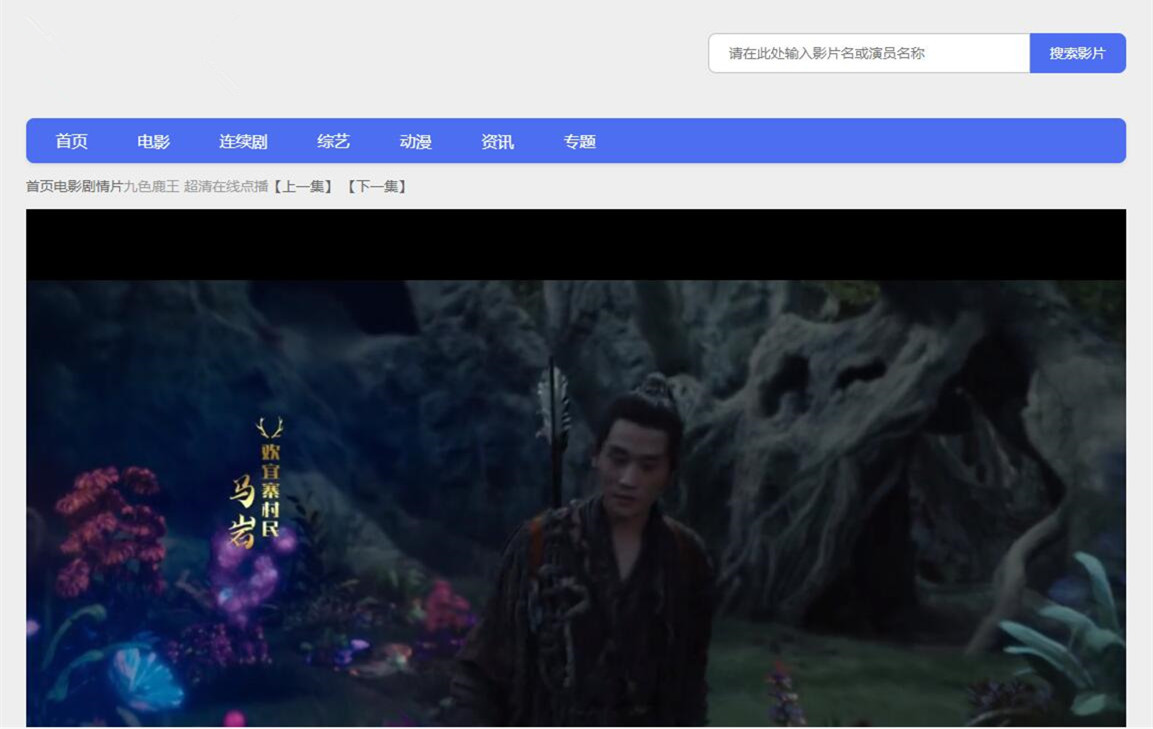The width and height of the screenshot is (1153, 729).
Task: Click the video player showing 九色鹿王
Action: 576,468
